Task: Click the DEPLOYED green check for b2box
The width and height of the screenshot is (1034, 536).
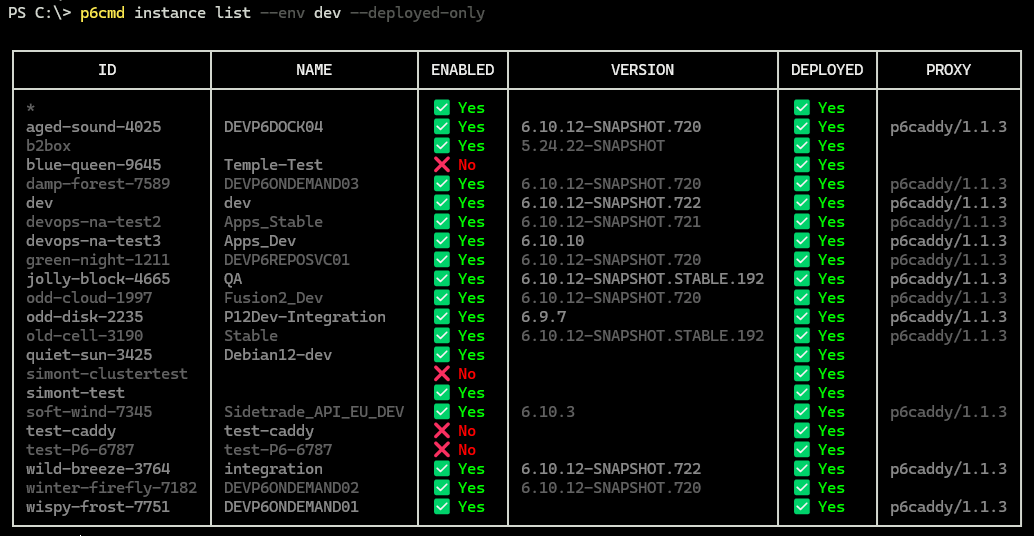Action: [x=802, y=146]
